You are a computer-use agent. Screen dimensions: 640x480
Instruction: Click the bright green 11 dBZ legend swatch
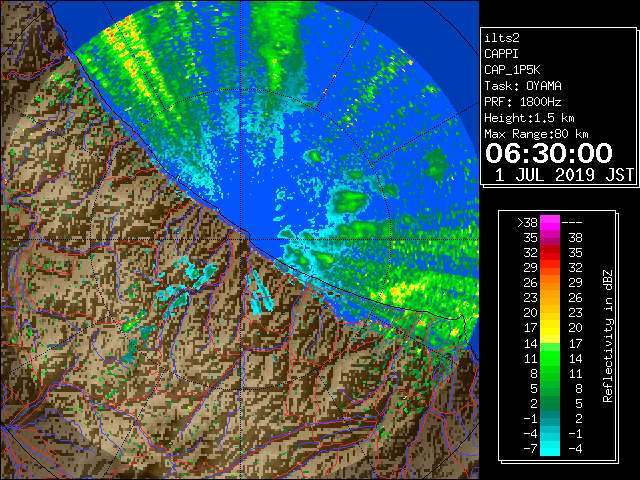tap(550, 358)
